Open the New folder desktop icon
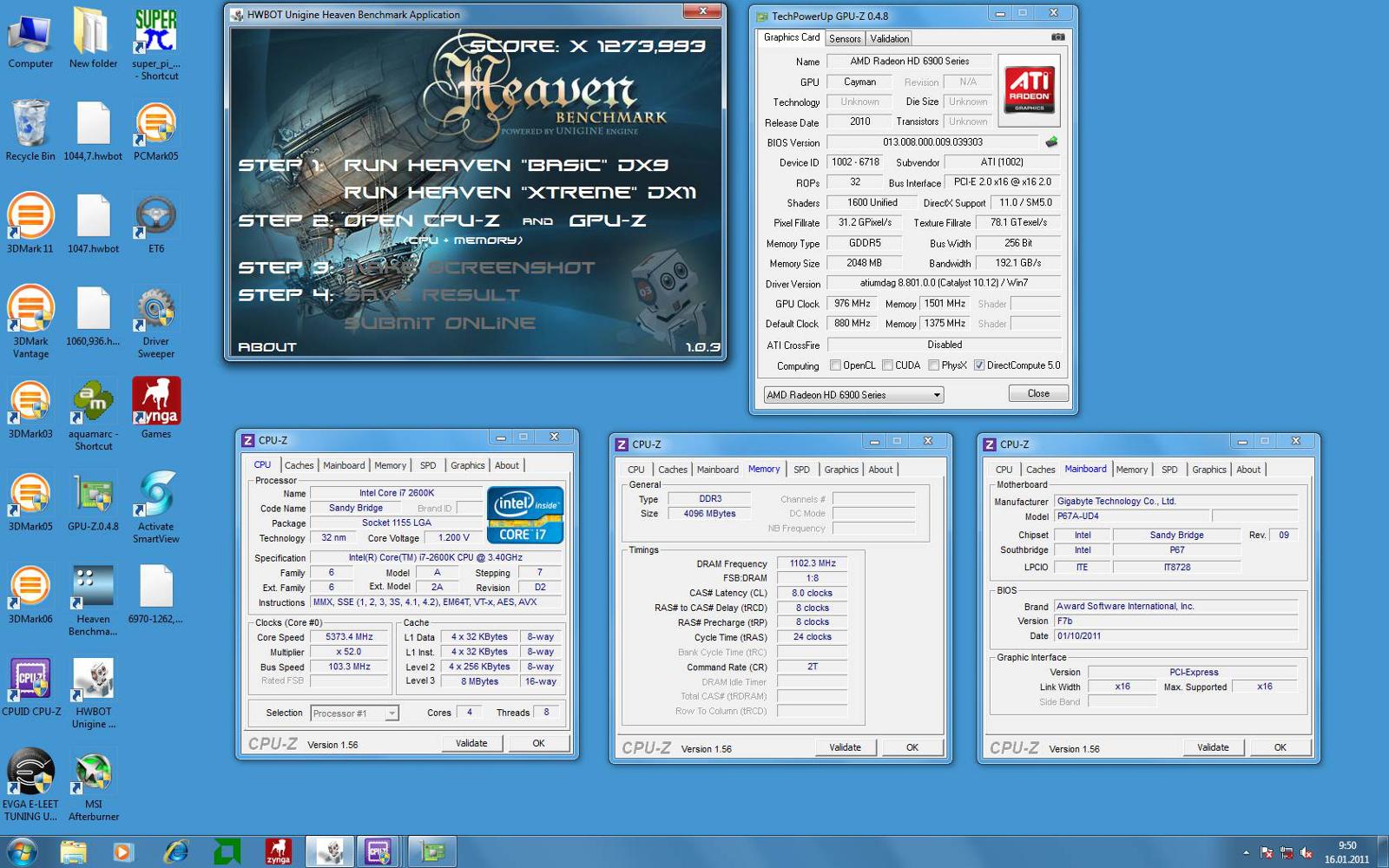Image resolution: width=1389 pixels, height=868 pixels. coord(93,39)
